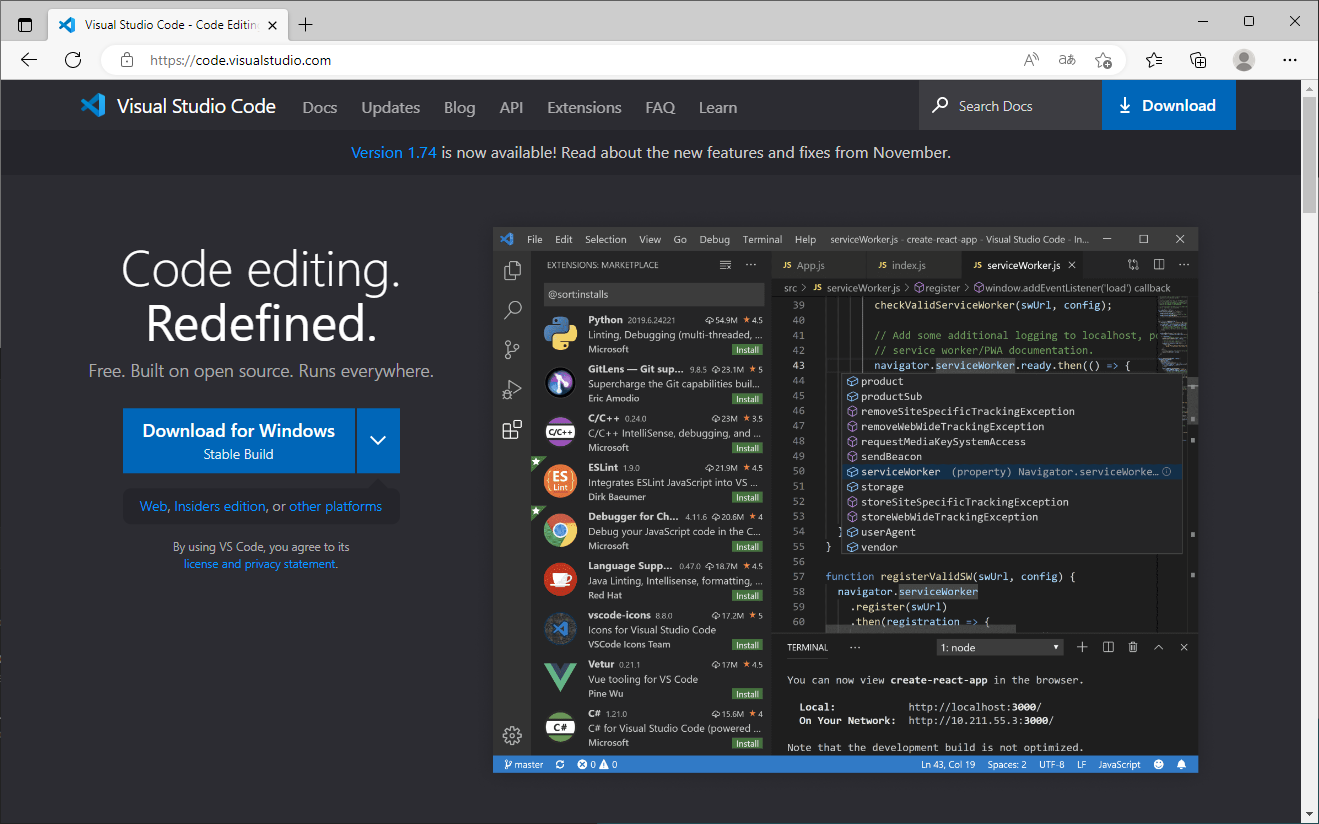Click Download for Windows Stable Build button
The height and width of the screenshot is (824, 1319).
[x=239, y=440]
